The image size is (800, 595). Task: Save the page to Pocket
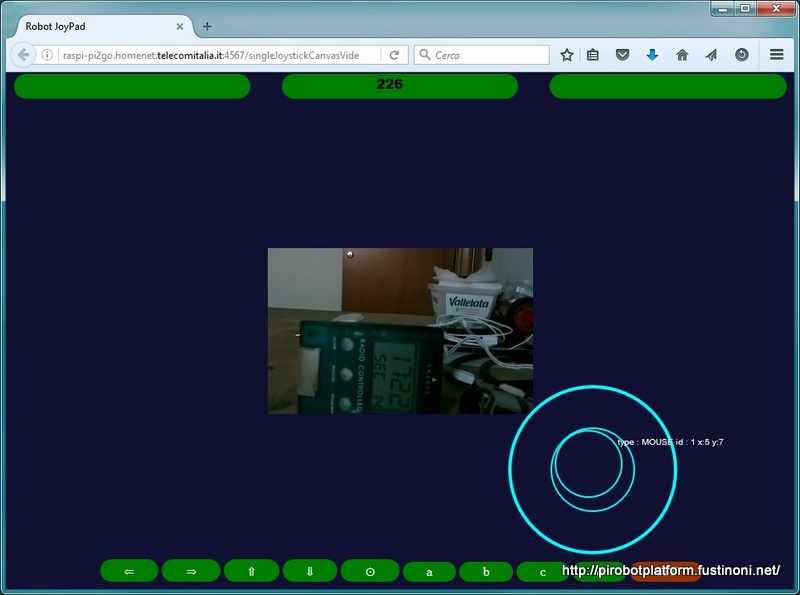coord(620,56)
